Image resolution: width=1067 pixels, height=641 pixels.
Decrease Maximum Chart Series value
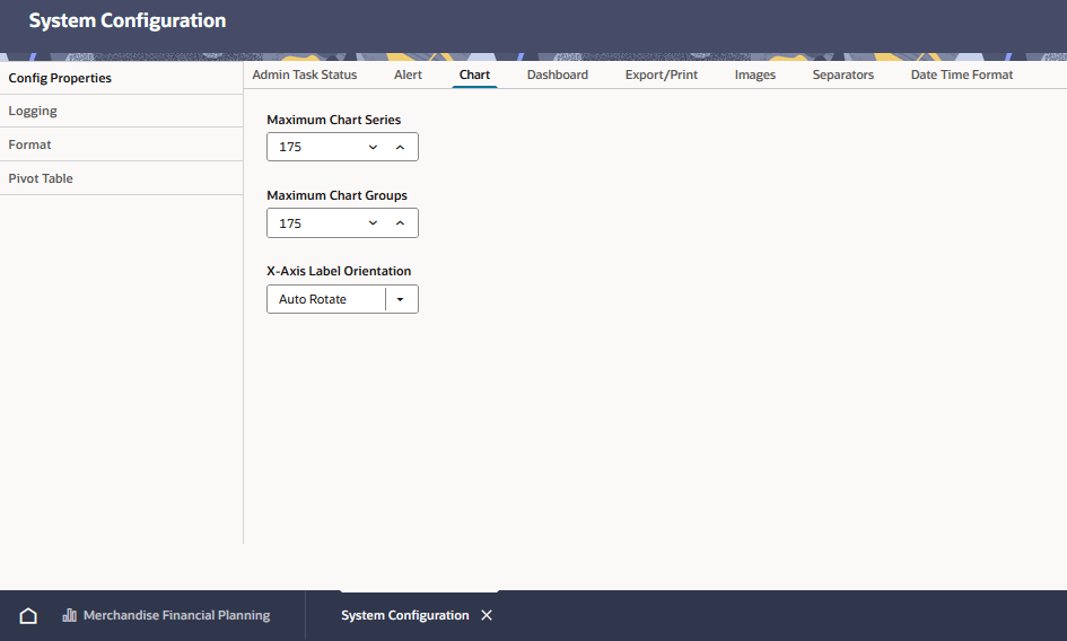pyautogui.click(x=373, y=147)
